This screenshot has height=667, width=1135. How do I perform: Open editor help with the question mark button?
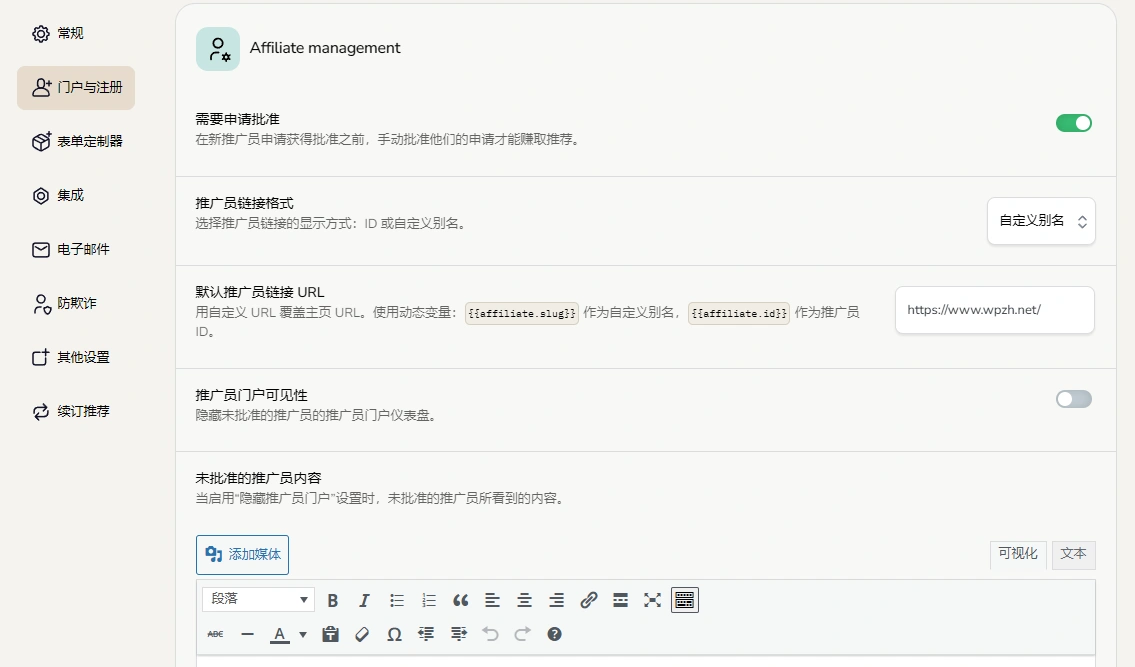tap(554, 633)
